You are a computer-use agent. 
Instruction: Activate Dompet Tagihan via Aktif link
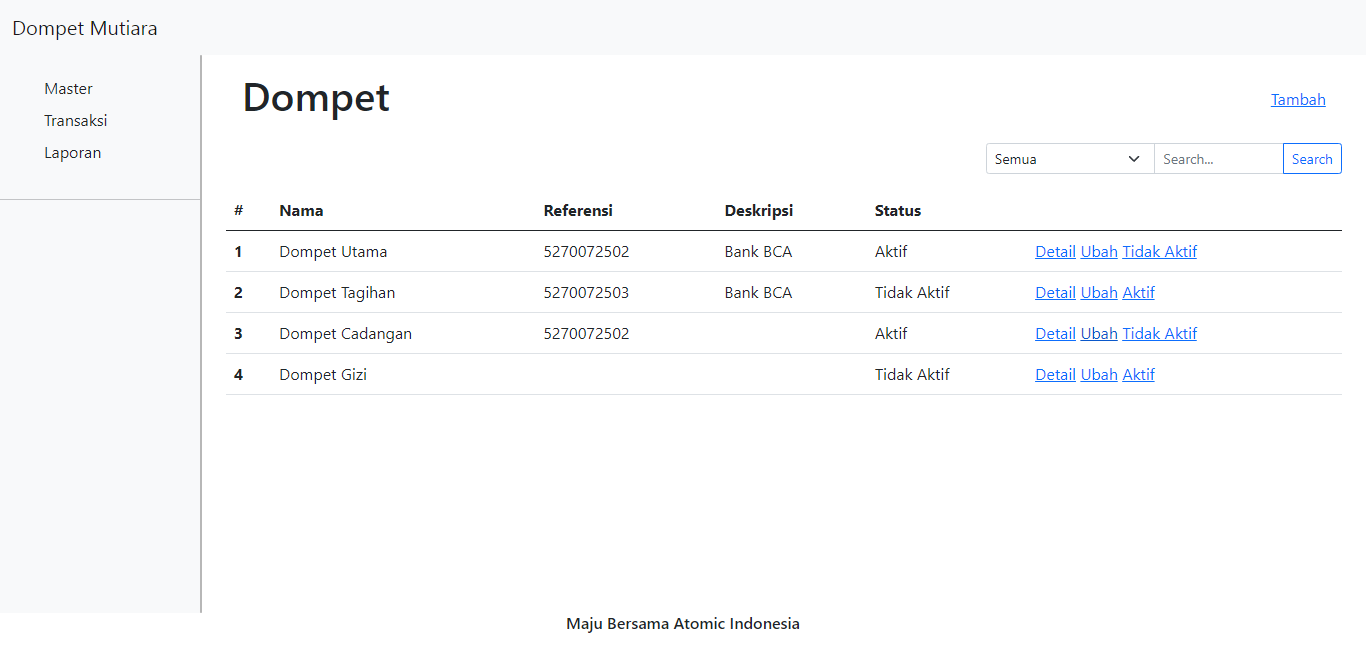pos(1138,292)
